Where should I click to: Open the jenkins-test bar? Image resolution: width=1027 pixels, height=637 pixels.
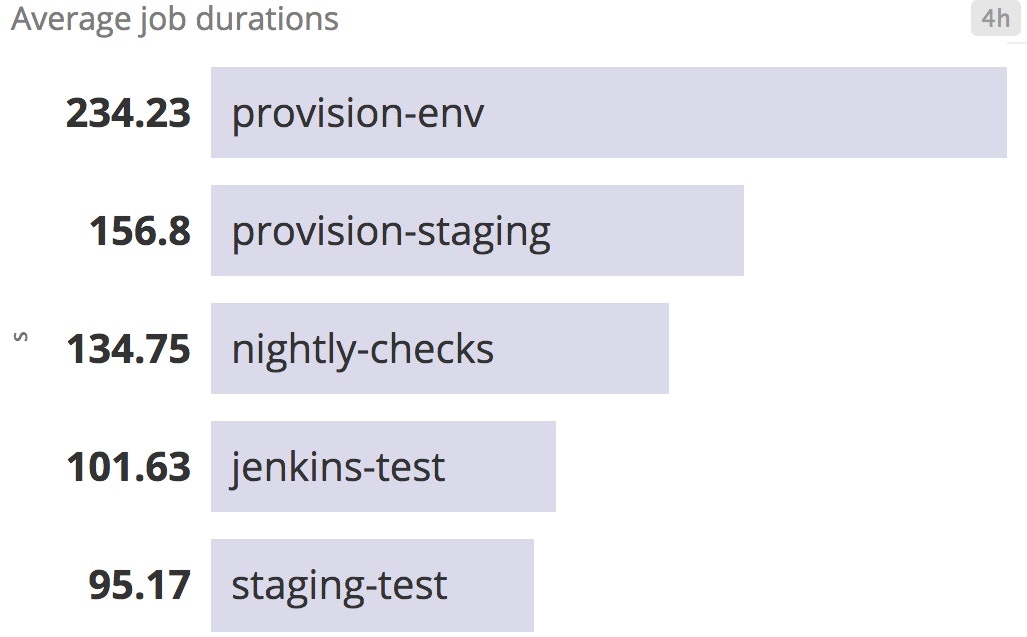point(383,466)
